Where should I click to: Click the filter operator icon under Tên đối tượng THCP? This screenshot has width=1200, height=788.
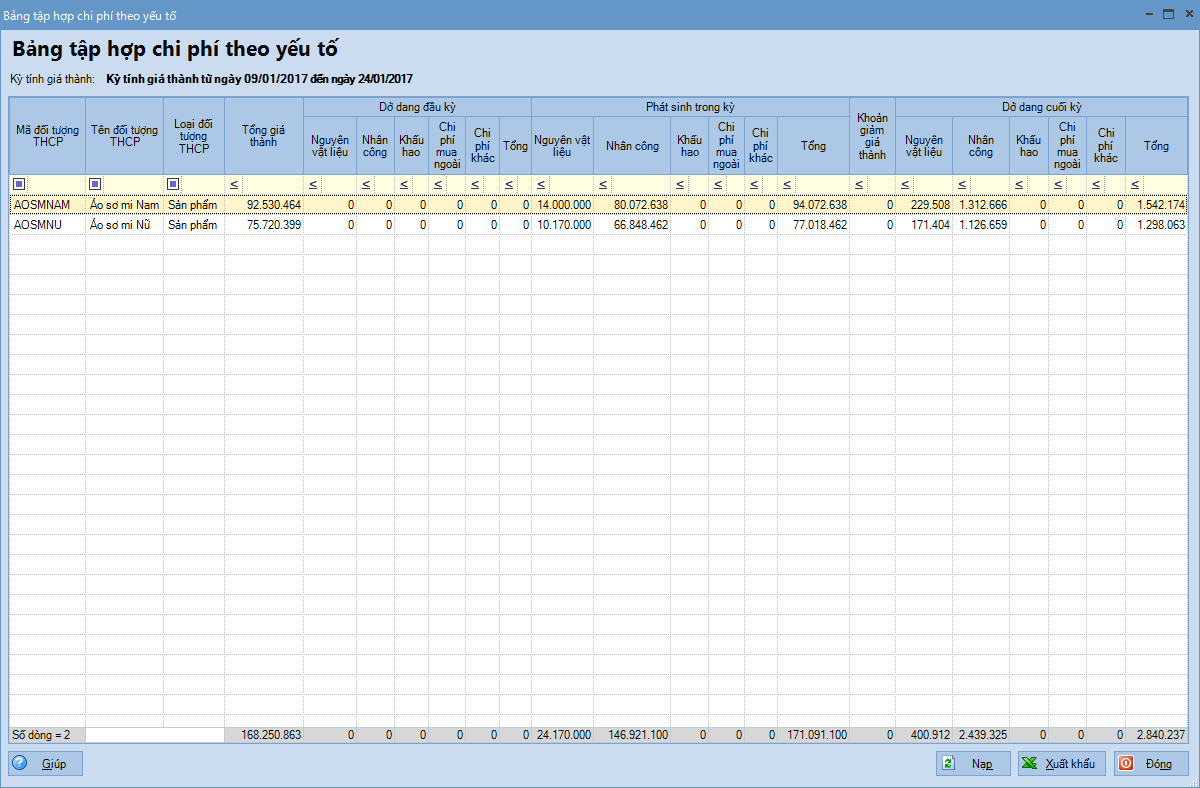pos(95,184)
